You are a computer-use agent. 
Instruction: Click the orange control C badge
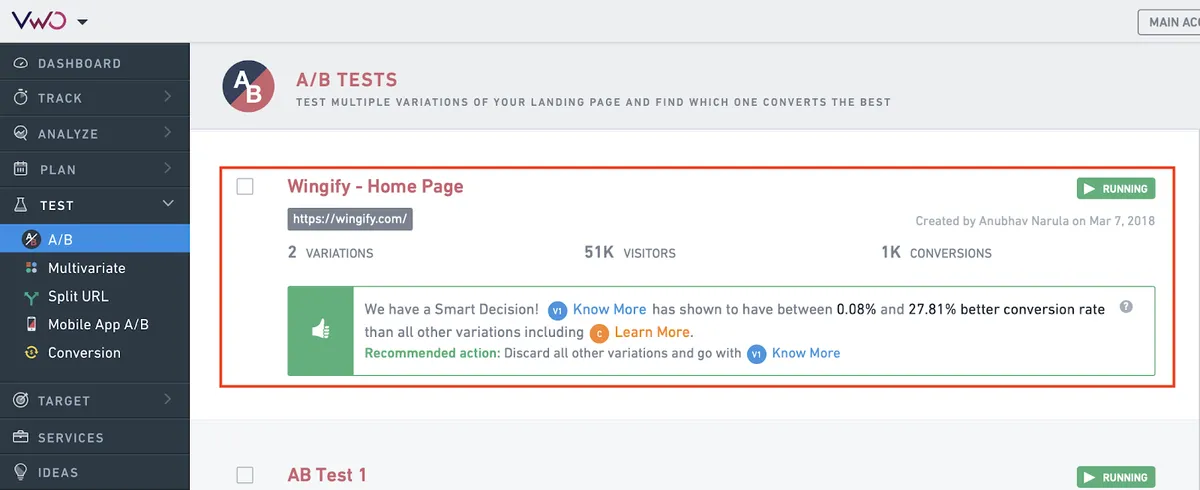(599, 332)
